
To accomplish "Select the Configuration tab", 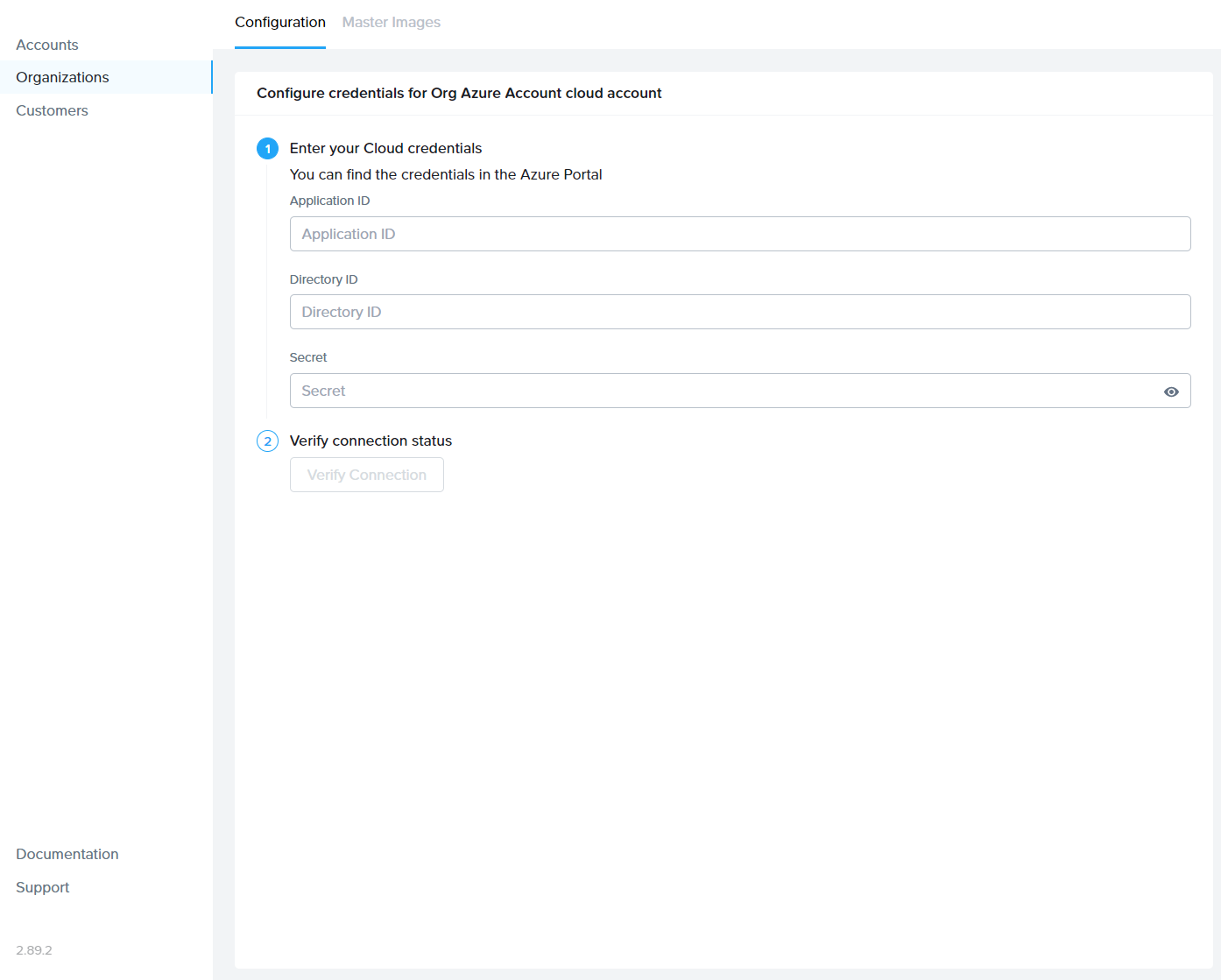I will tap(279, 22).
